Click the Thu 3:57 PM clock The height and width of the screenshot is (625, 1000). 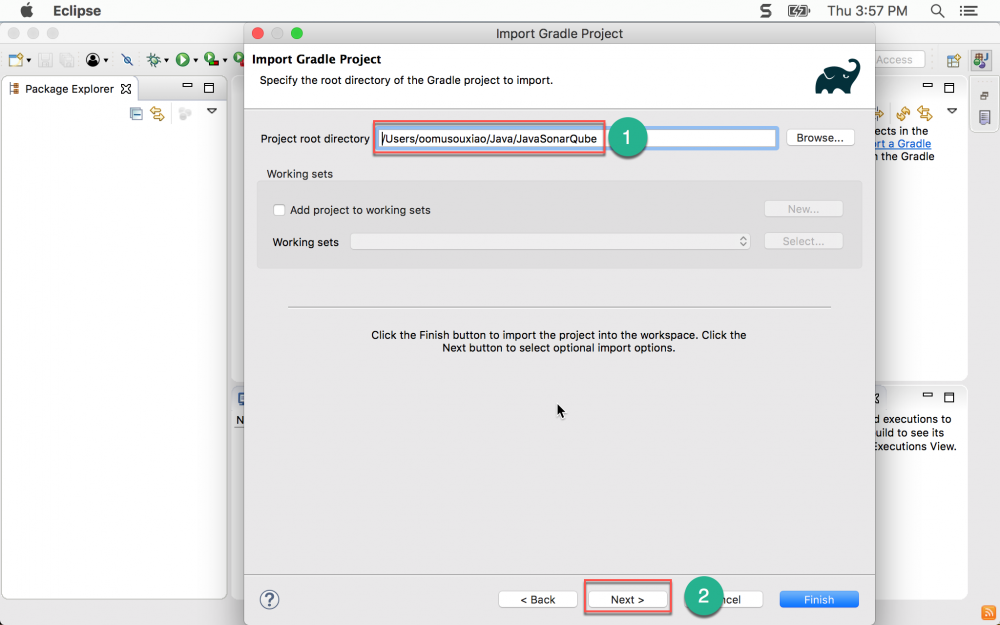(x=867, y=11)
